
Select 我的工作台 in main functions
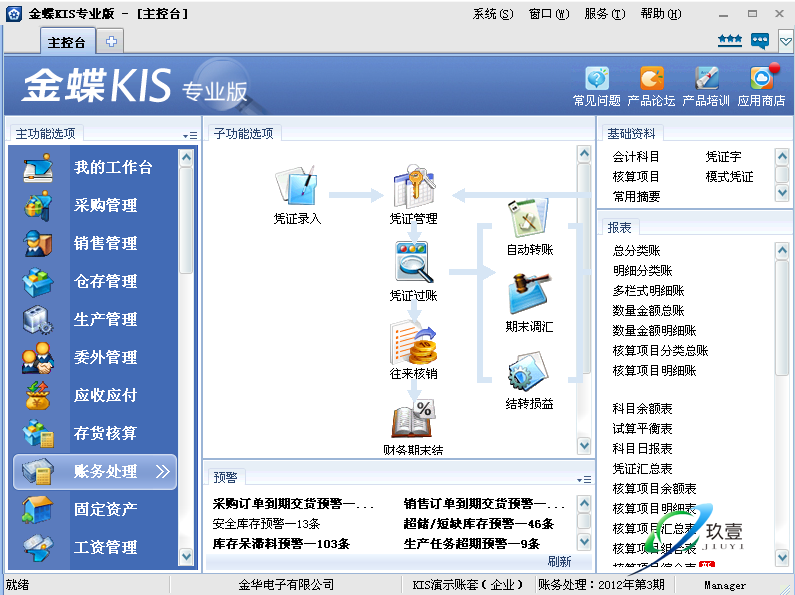coord(95,167)
